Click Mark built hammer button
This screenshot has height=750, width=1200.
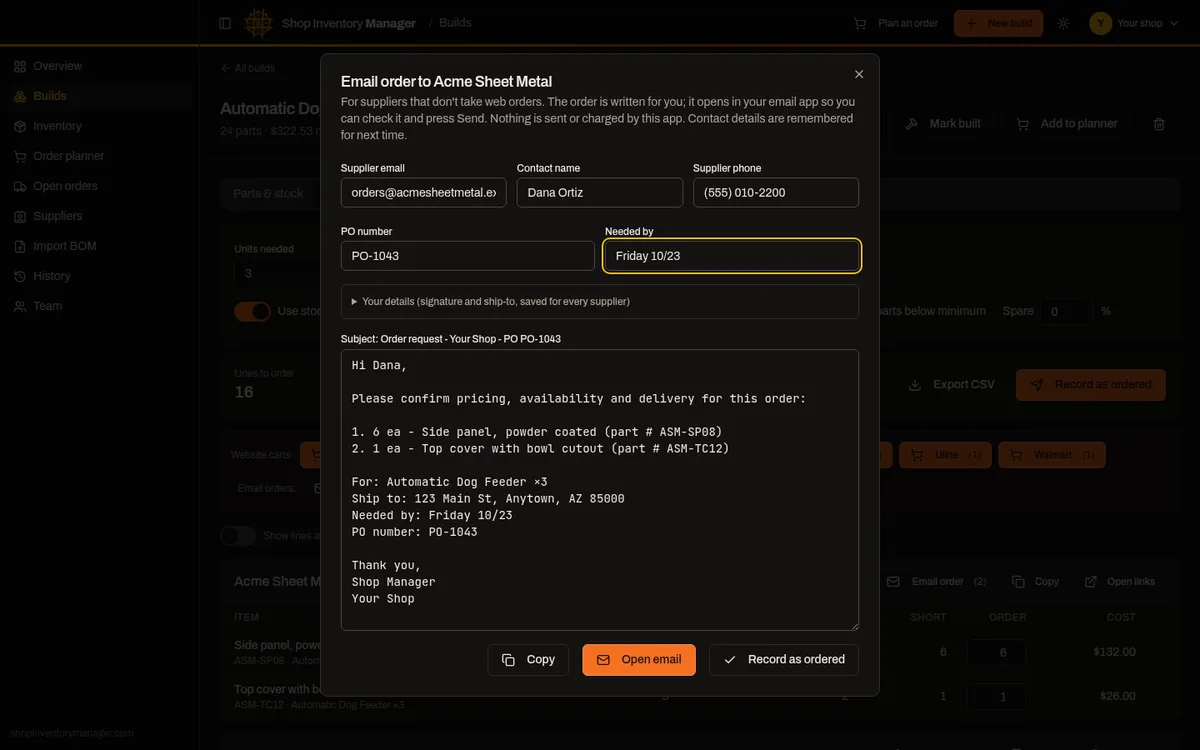coord(943,124)
